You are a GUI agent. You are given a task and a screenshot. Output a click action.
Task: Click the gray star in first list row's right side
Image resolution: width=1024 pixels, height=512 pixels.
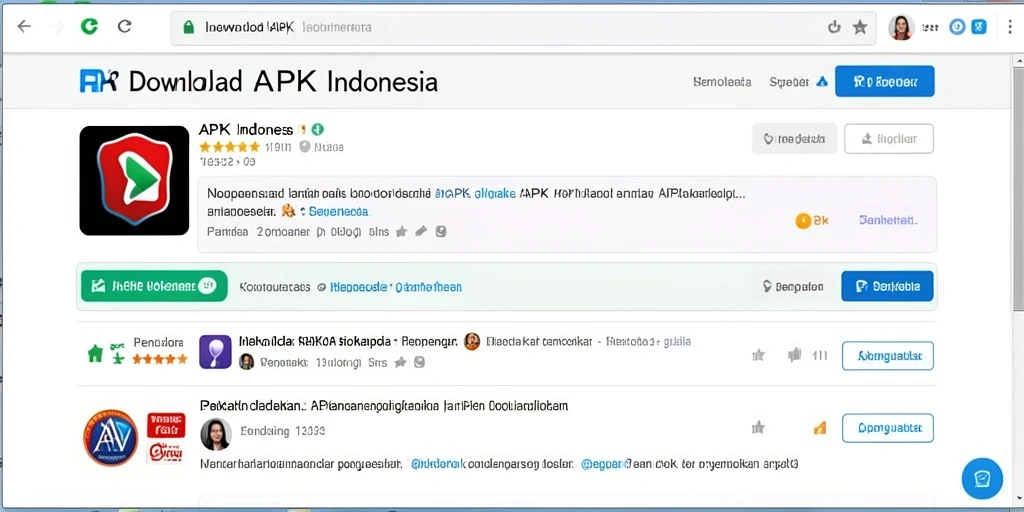pos(758,355)
